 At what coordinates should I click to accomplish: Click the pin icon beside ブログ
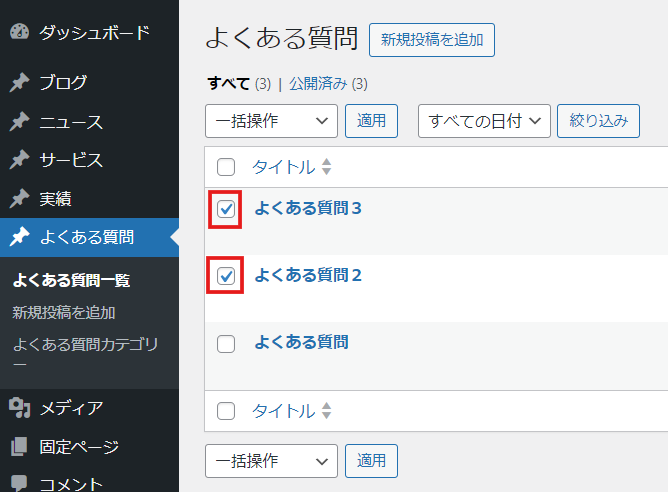20,82
